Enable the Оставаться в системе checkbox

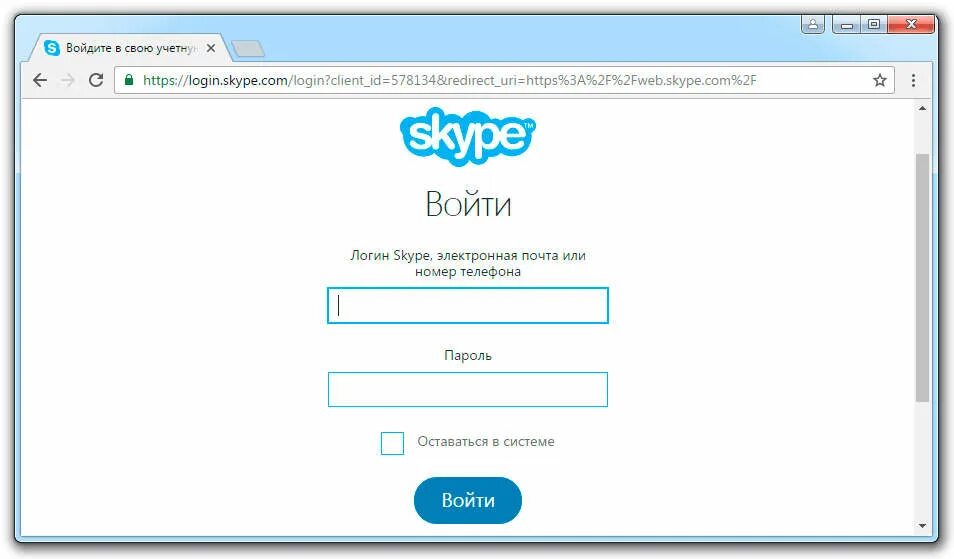(392, 443)
